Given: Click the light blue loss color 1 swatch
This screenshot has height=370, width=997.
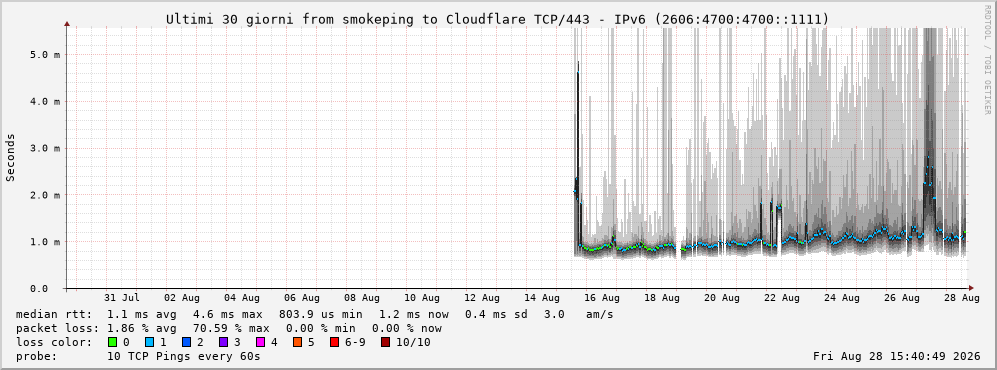Looking at the screenshot, I should [x=149, y=342].
